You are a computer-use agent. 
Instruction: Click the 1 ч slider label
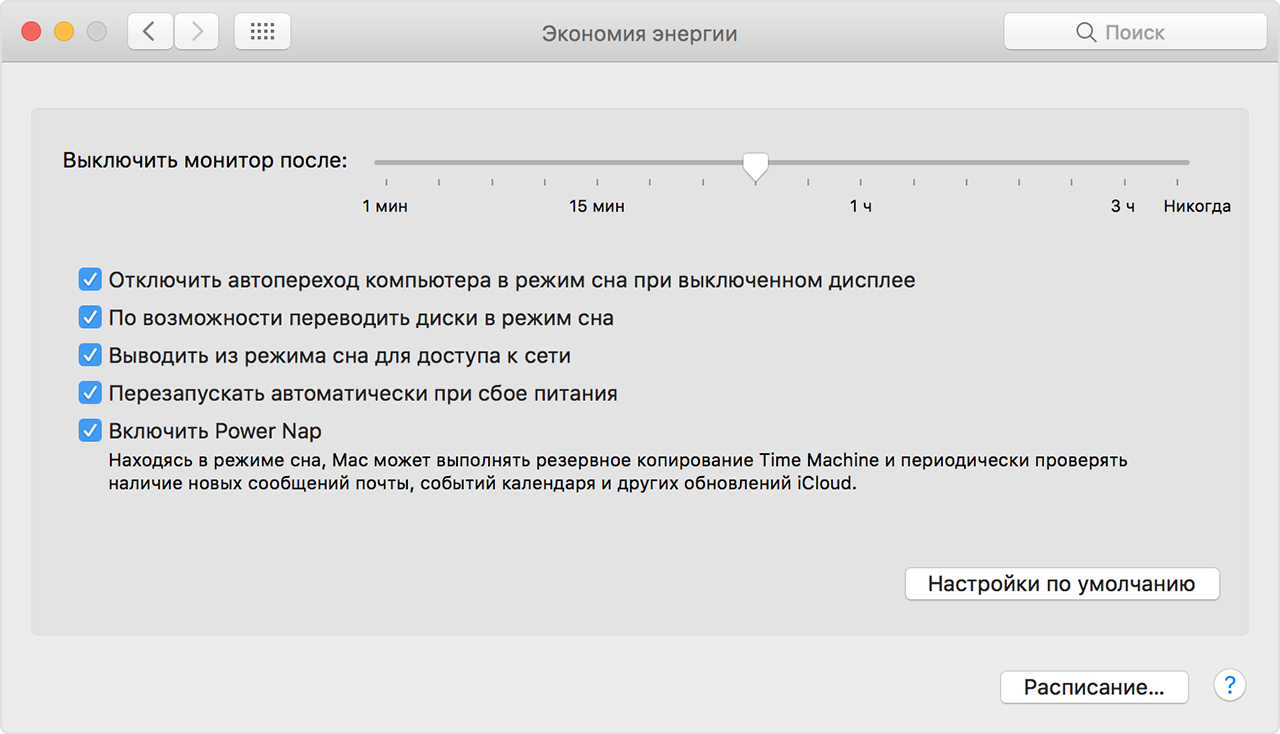861,207
